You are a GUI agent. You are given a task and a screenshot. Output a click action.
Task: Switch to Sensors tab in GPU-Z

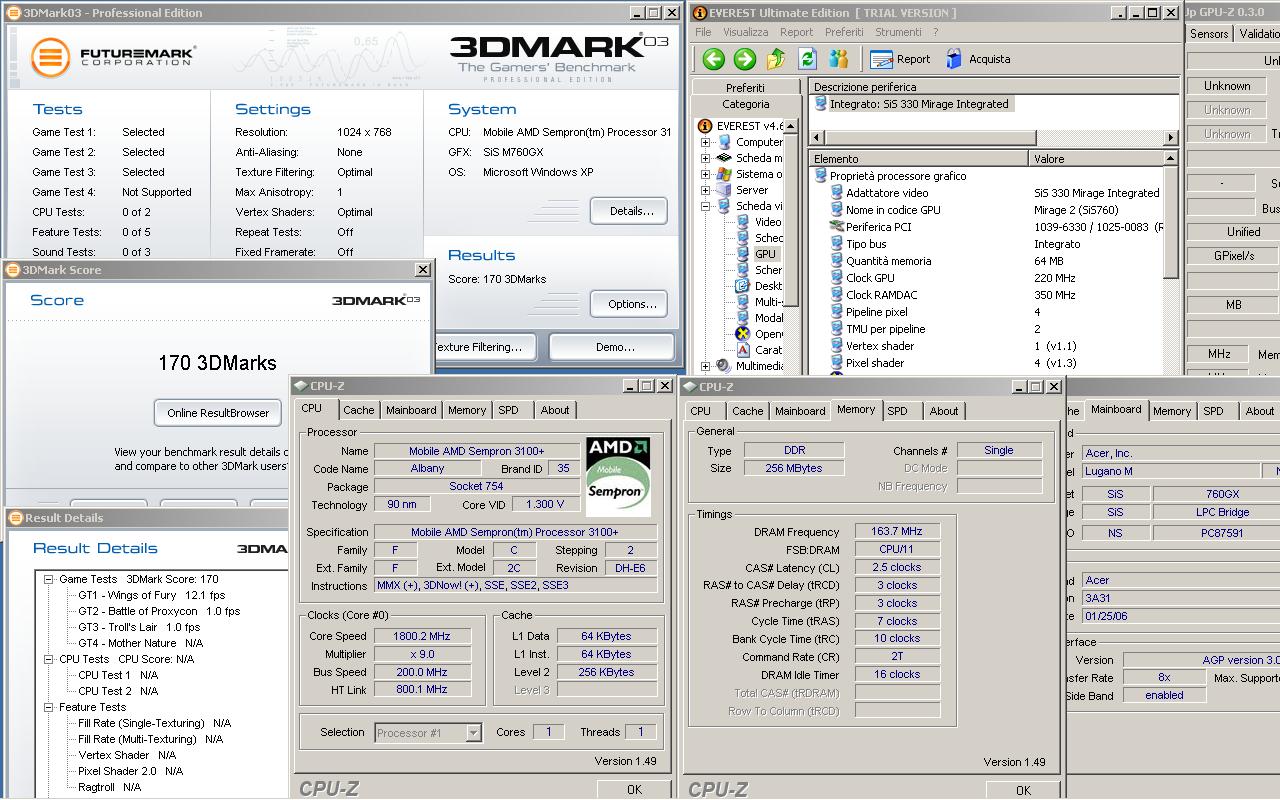(x=1209, y=33)
